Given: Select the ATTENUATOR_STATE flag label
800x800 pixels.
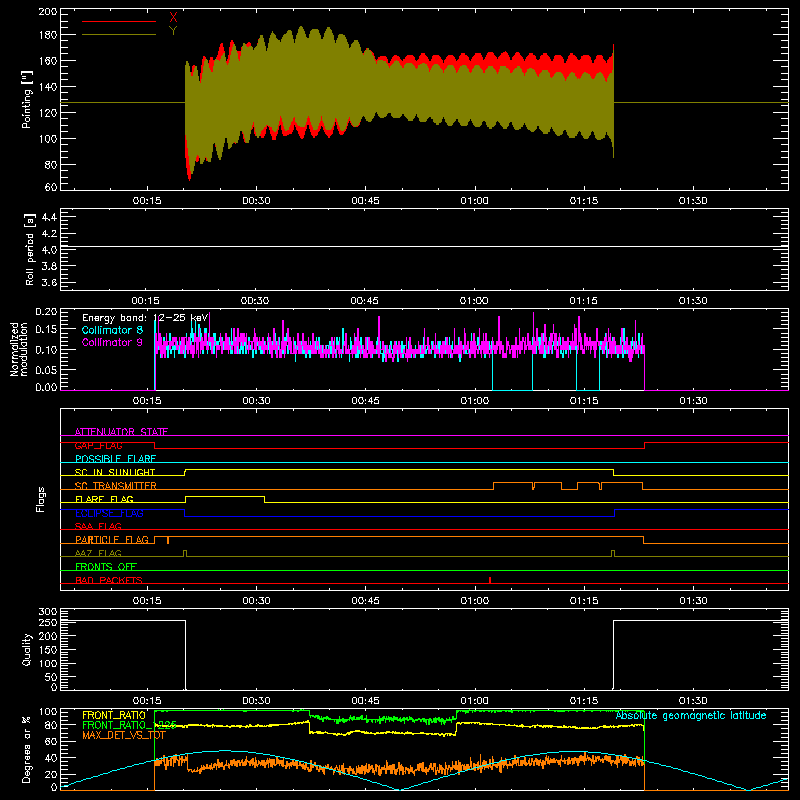Looking at the screenshot, I should click(121, 432).
